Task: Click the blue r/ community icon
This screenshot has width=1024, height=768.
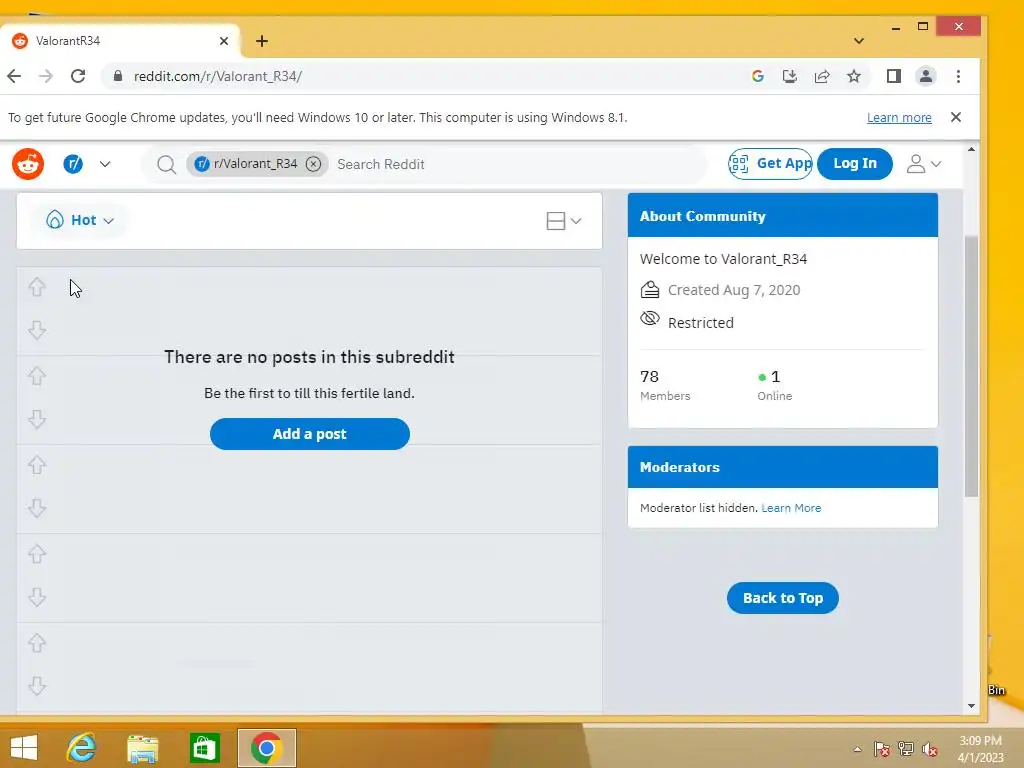Action: click(x=73, y=164)
